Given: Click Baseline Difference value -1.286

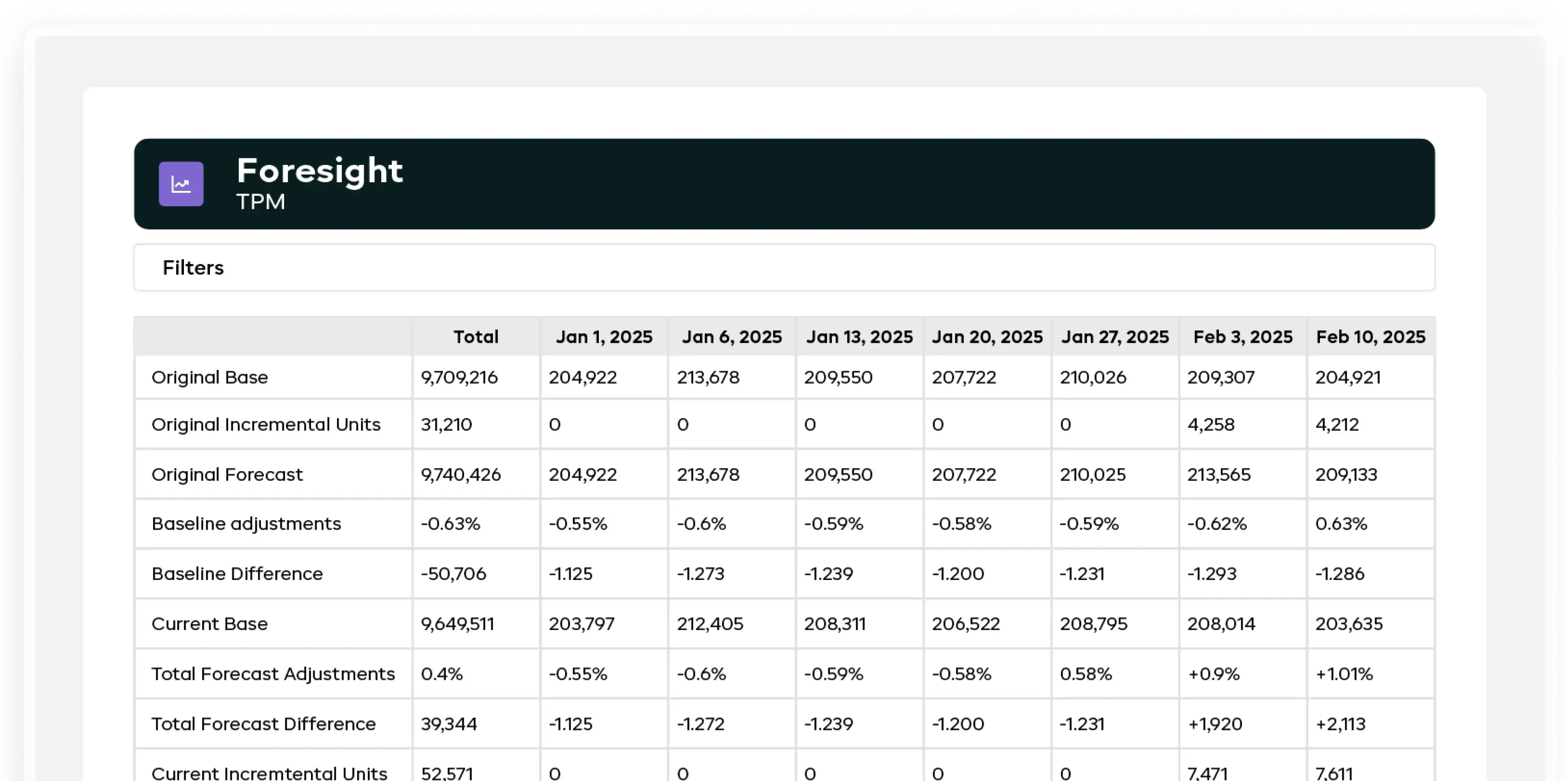Looking at the screenshot, I should point(1340,573).
